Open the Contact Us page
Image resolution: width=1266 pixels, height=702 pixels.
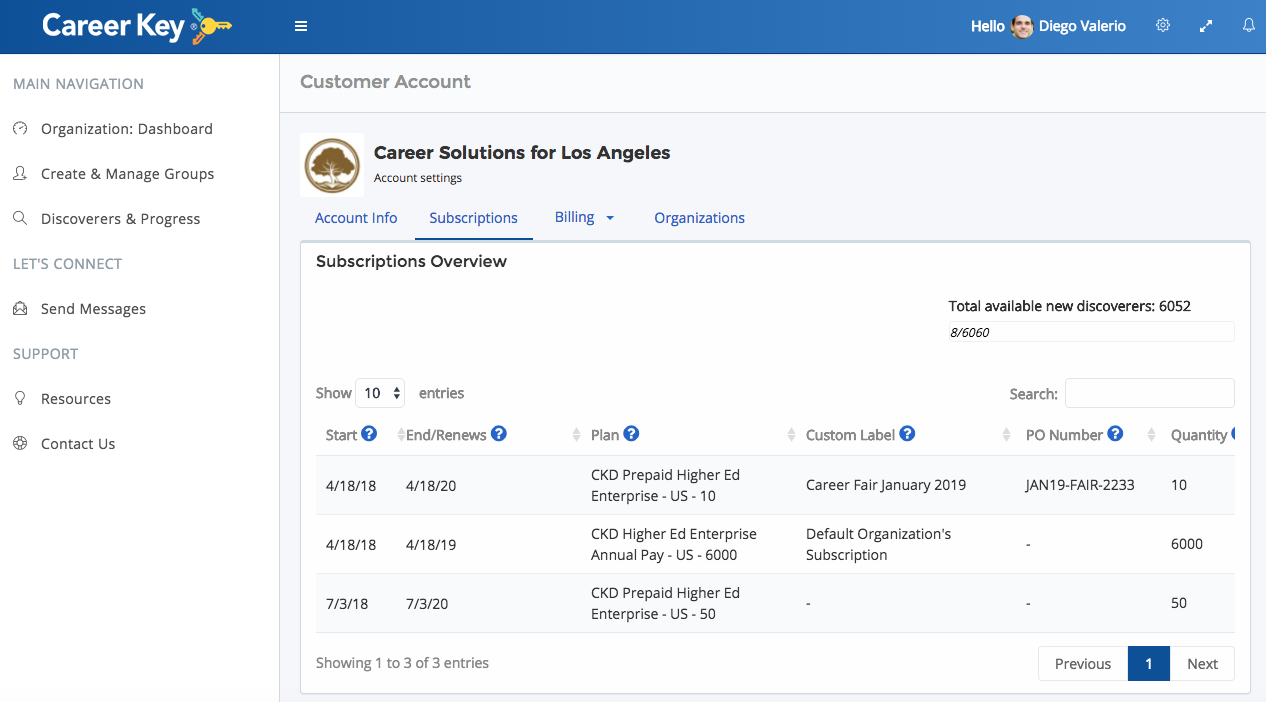pyautogui.click(x=78, y=443)
